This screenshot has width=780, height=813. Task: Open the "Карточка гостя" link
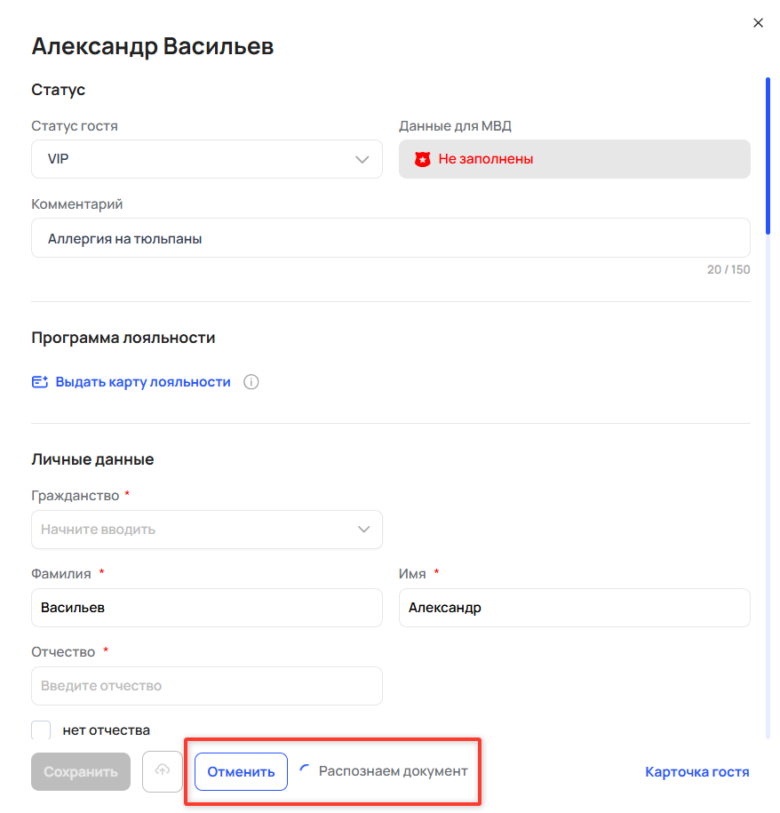tap(697, 771)
